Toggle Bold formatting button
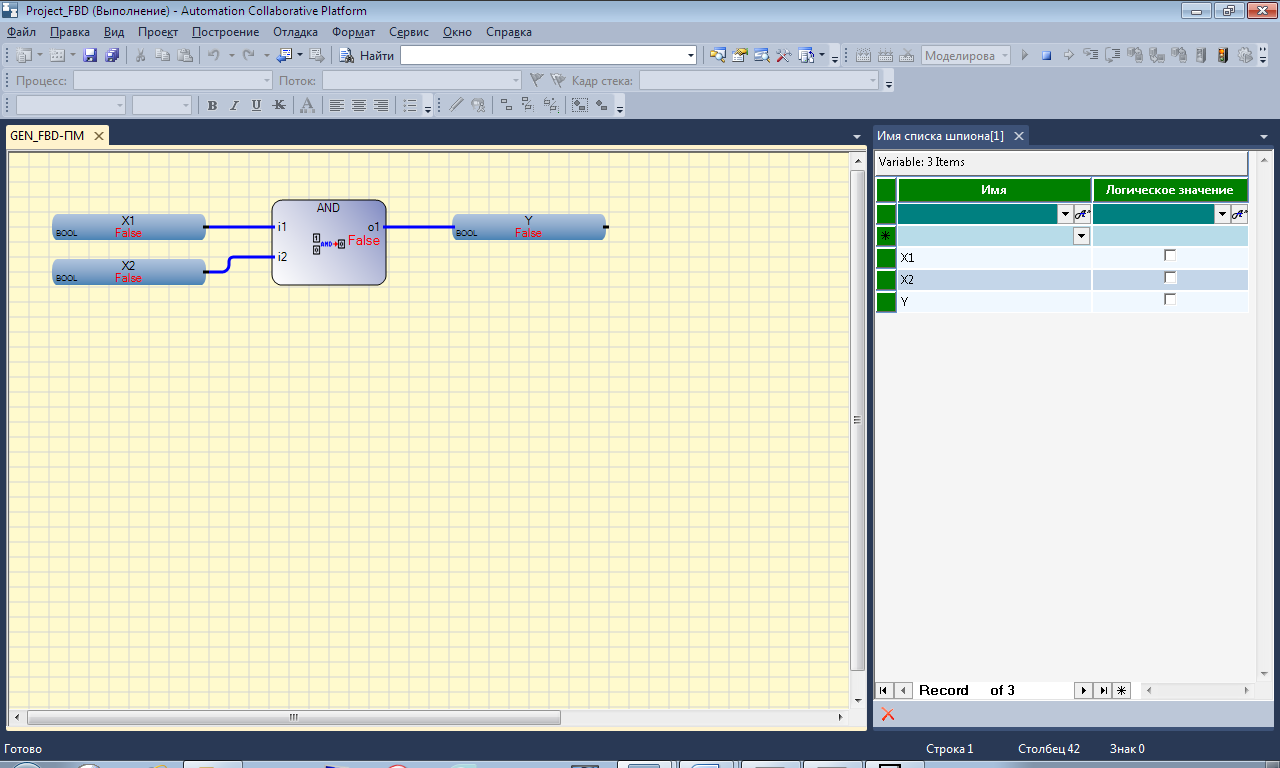 212,105
